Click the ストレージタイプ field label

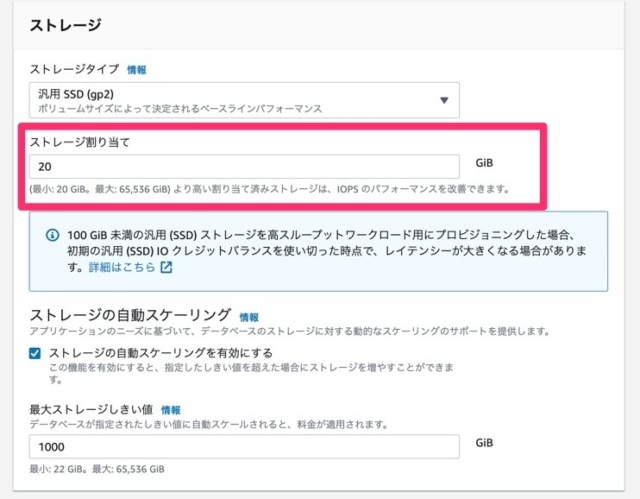[x=73, y=71]
